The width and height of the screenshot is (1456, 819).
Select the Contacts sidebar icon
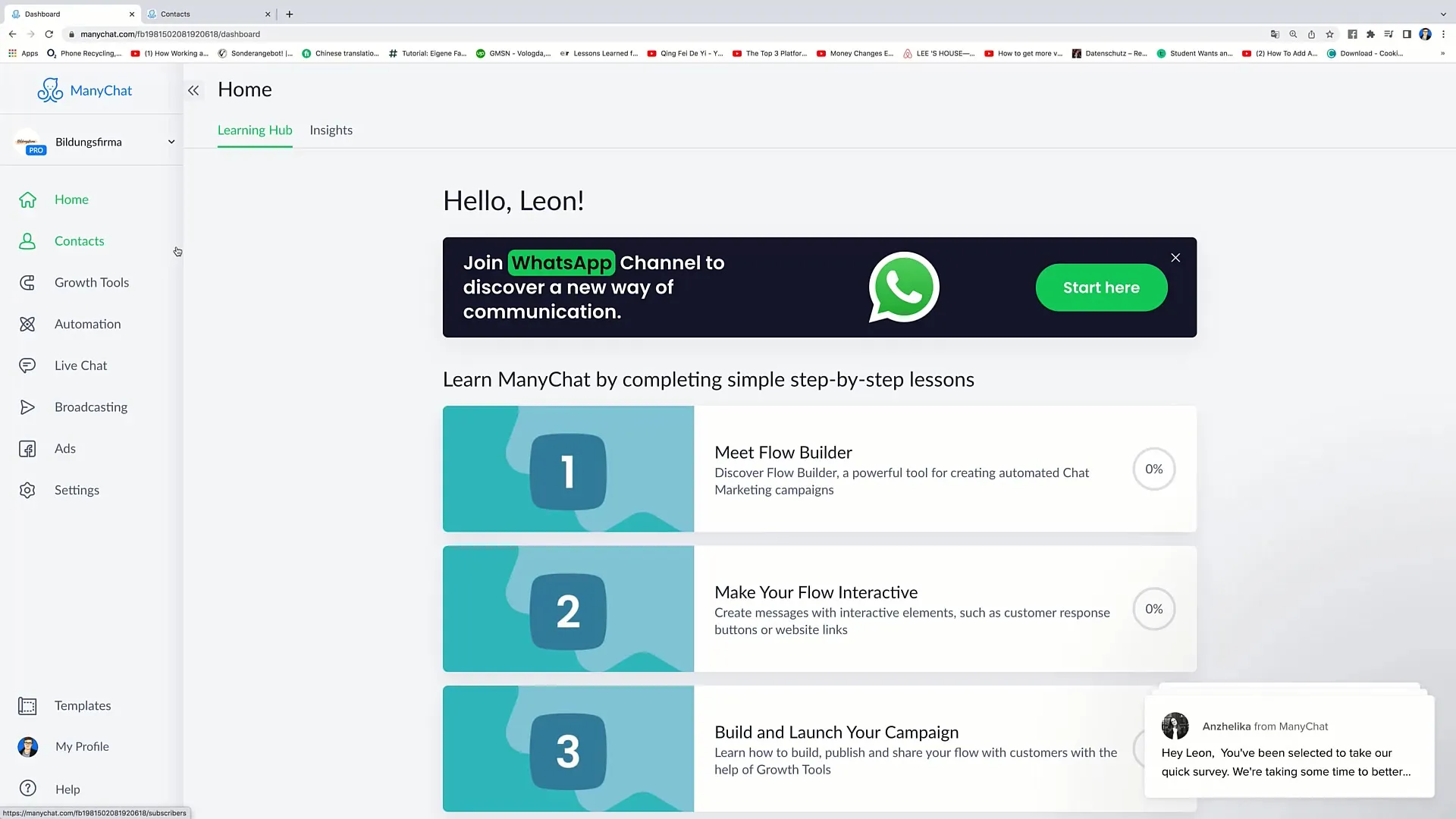click(x=27, y=240)
